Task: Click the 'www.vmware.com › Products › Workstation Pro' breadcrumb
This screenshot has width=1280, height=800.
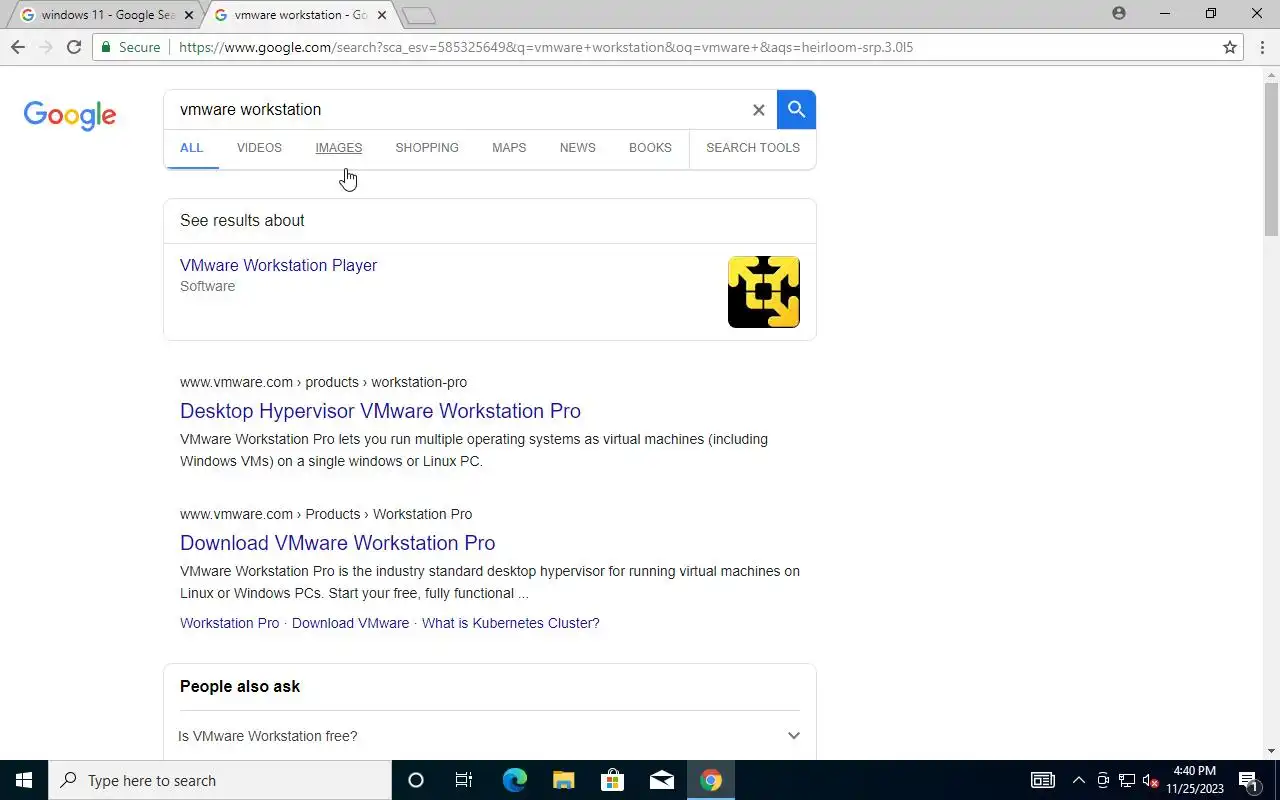Action: pyautogui.click(x=326, y=514)
